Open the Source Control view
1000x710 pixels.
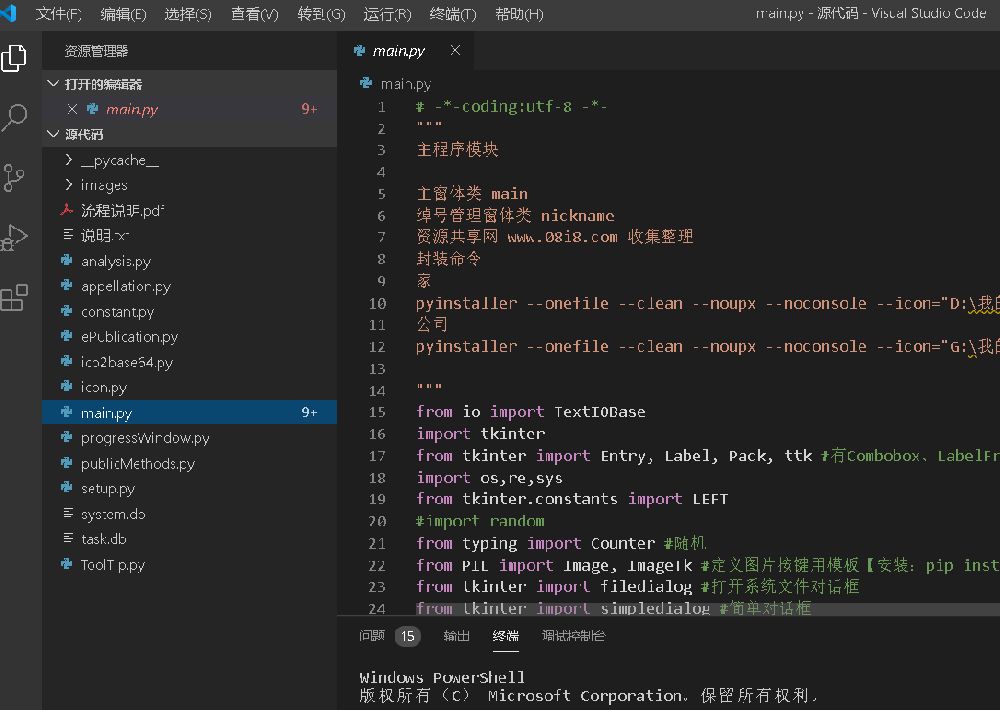[15, 177]
